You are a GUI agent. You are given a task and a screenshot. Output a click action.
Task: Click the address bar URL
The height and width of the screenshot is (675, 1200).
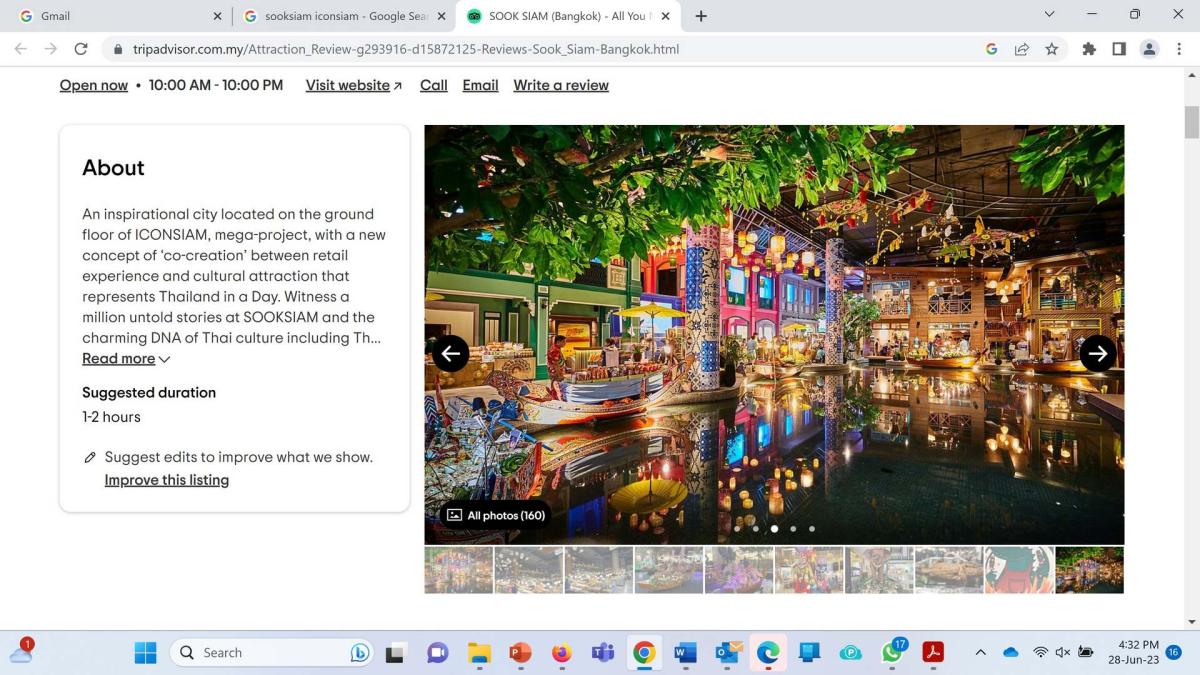point(406,49)
